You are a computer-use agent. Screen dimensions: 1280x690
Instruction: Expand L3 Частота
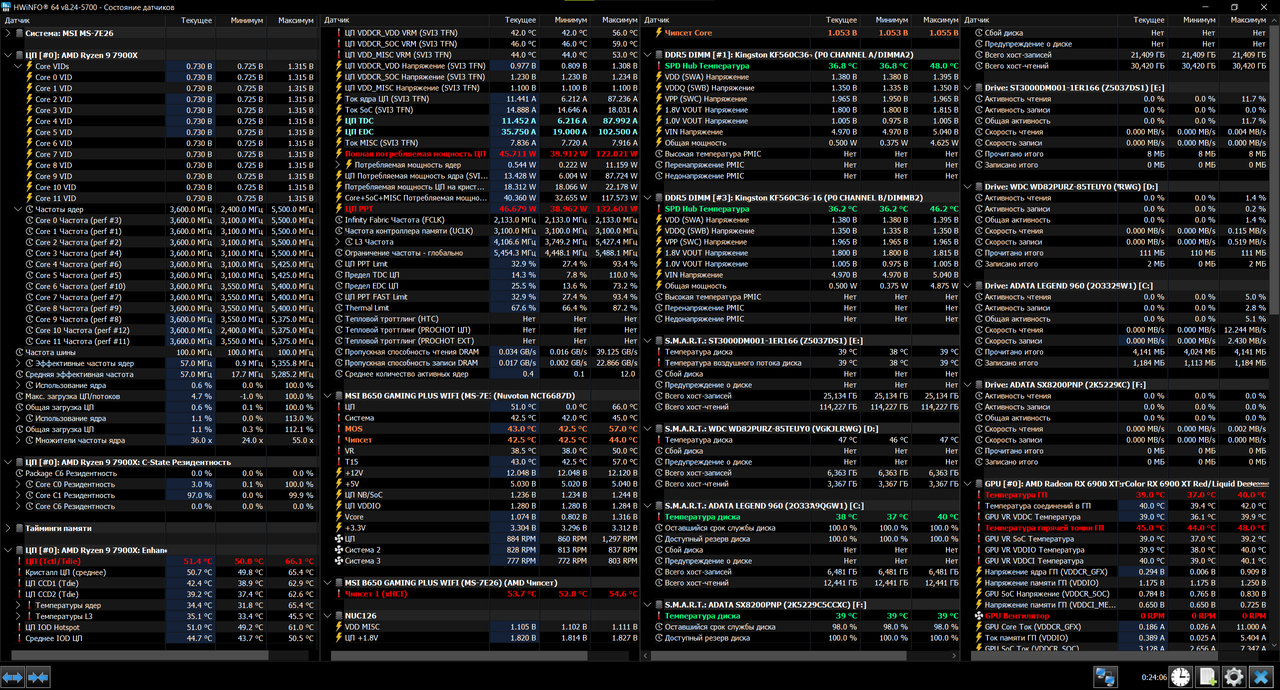[x=338, y=242]
